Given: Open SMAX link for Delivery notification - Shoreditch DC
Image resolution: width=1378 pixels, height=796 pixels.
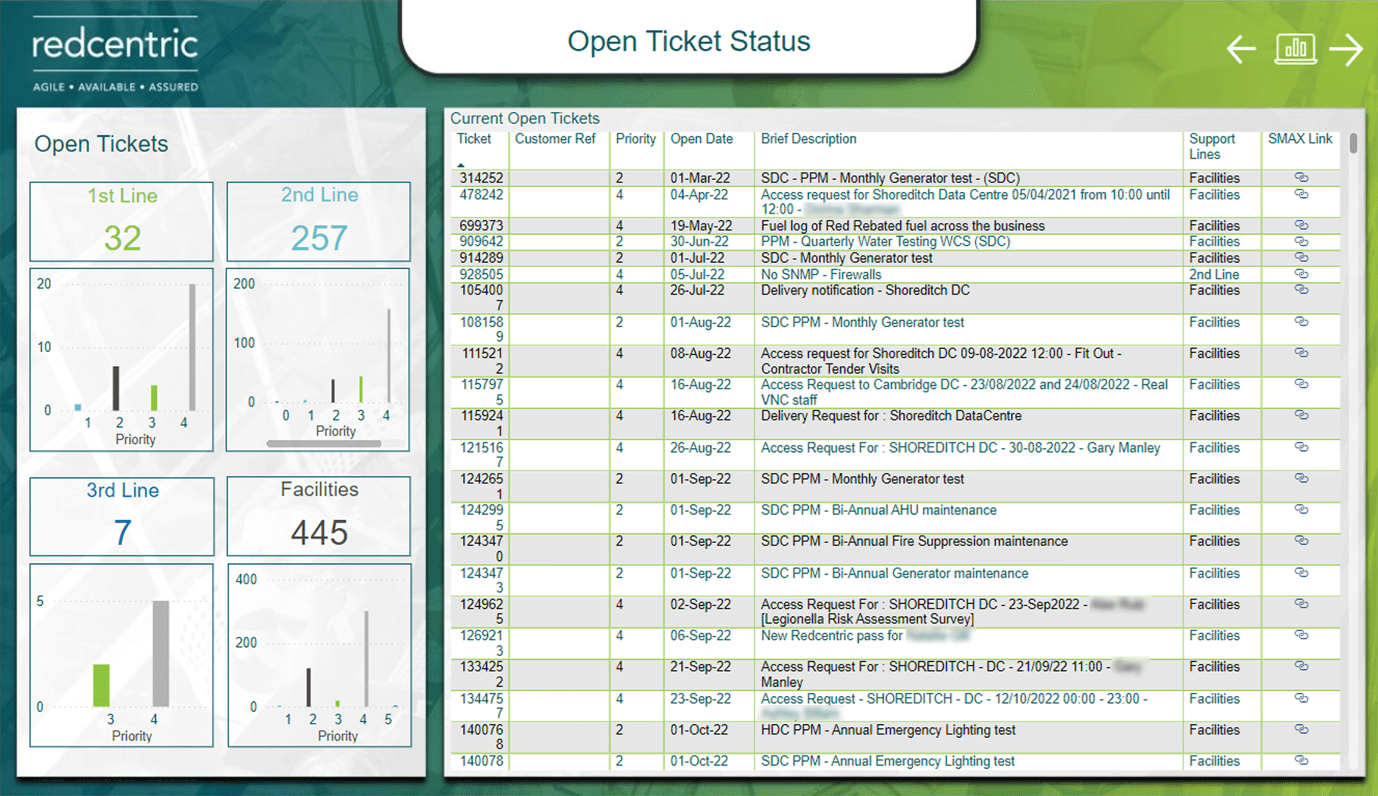Looking at the screenshot, I should [1301, 290].
